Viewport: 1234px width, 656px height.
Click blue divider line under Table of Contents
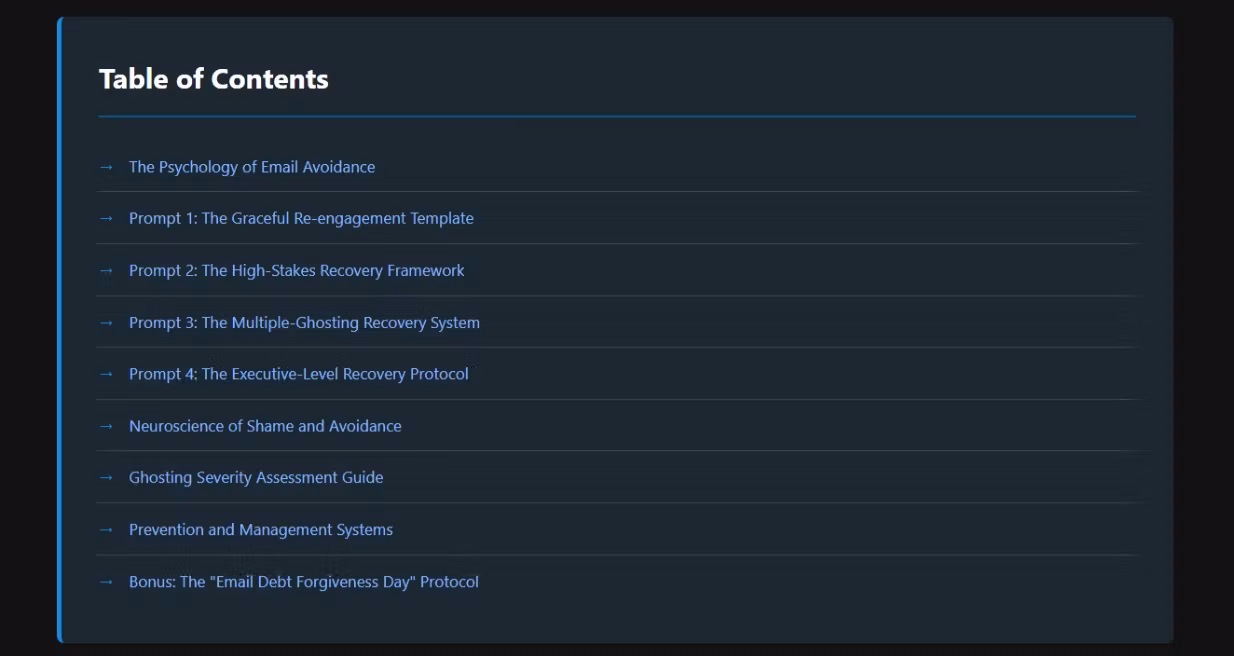coord(616,116)
